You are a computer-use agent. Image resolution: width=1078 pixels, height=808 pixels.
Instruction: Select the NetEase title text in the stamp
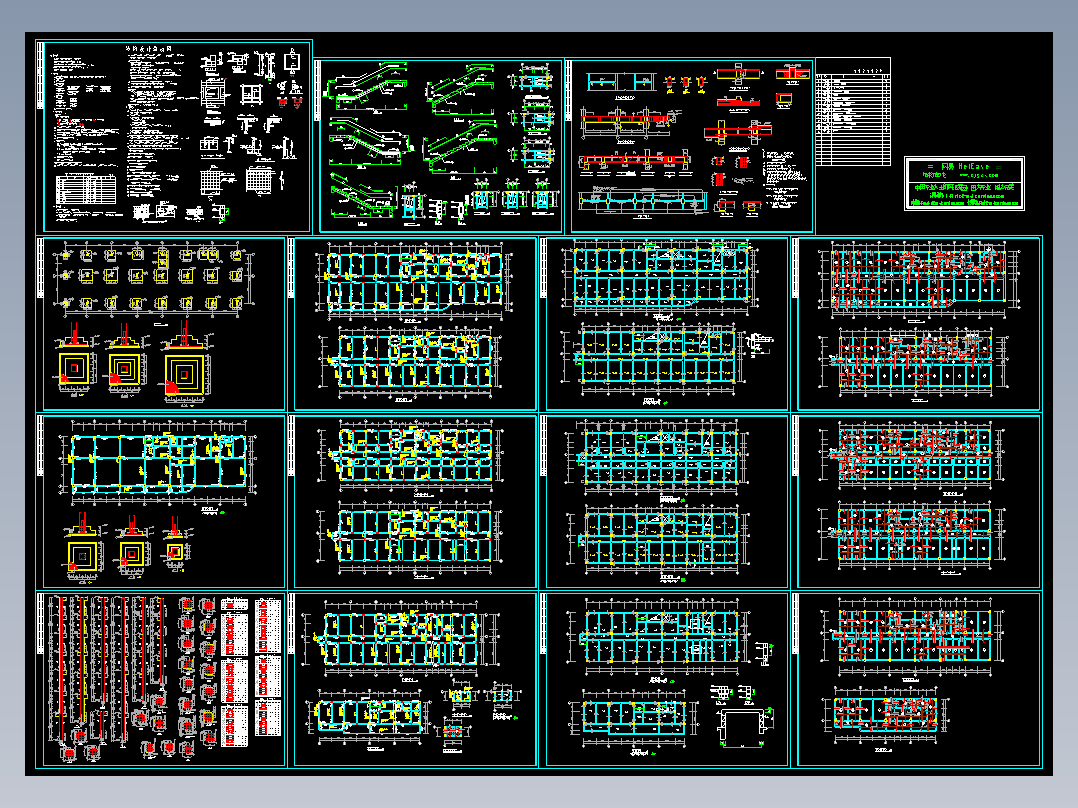965,166
